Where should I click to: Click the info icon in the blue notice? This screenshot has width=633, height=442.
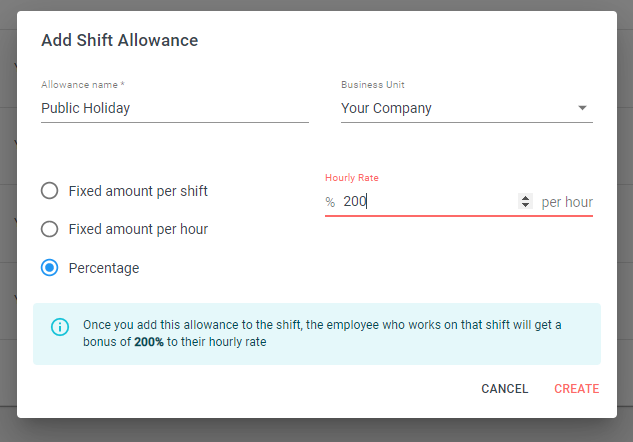coord(60,327)
